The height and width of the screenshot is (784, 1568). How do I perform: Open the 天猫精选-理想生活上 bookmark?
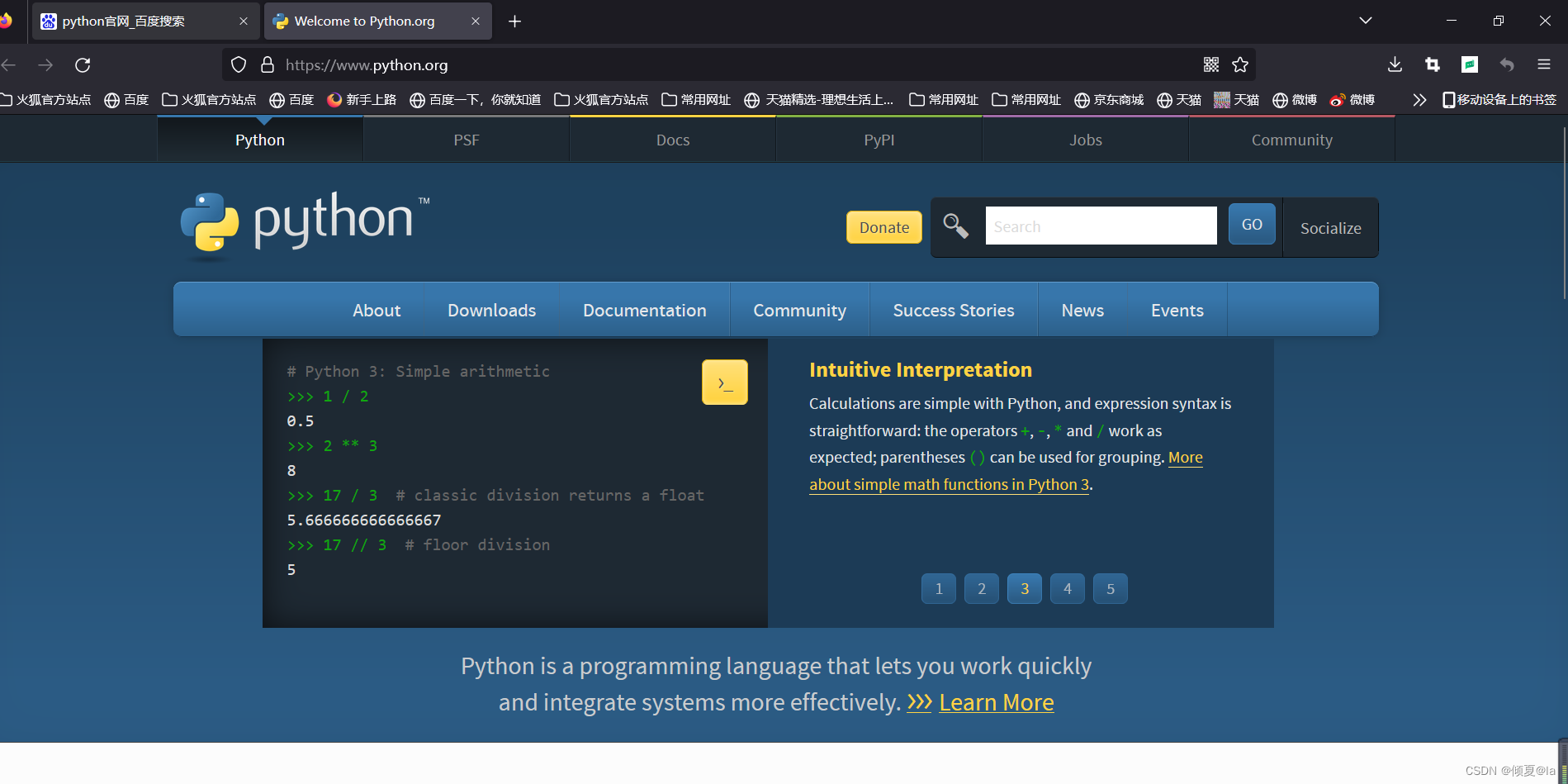(x=818, y=100)
